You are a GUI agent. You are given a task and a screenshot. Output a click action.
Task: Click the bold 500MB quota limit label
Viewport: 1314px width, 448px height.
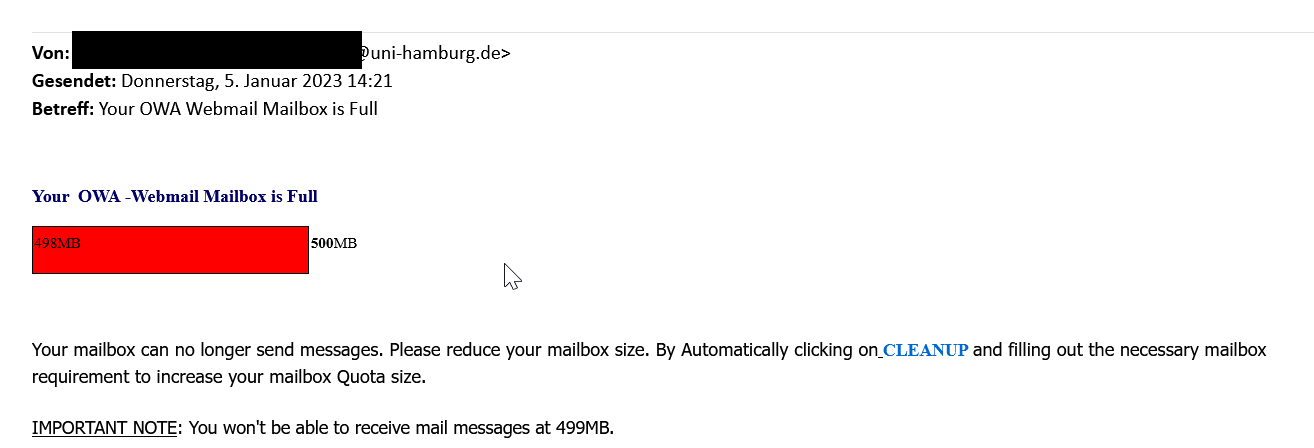pyautogui.click(x=334, y=243)
